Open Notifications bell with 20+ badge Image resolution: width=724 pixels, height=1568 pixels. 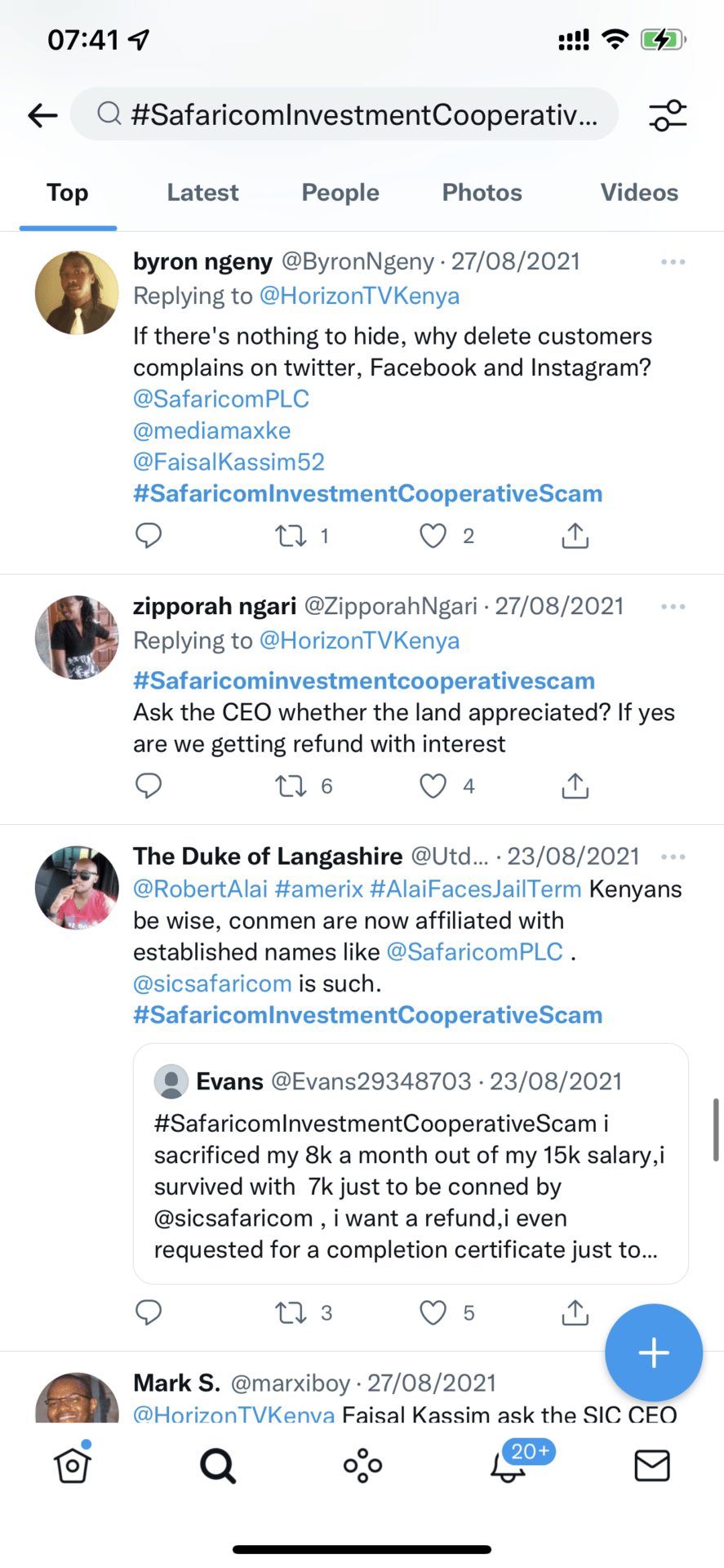(x=509, y=1466)
